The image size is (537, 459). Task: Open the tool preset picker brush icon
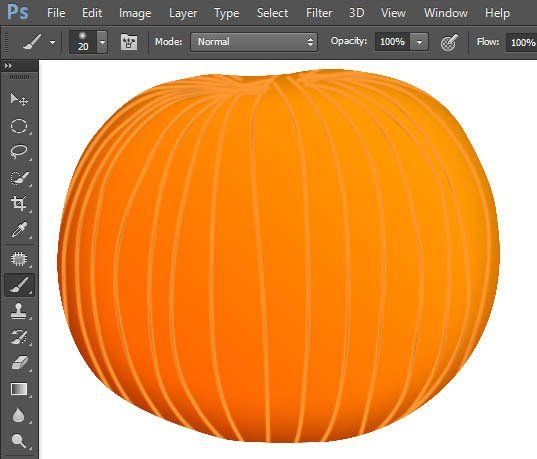pos(32,42)
